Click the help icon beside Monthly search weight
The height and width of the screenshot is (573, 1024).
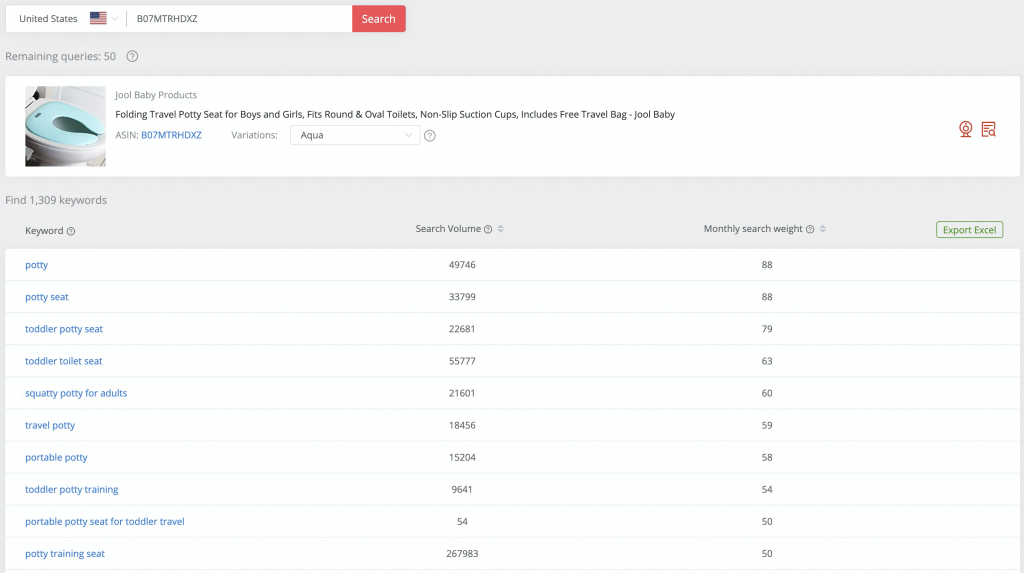pos(810,229)
